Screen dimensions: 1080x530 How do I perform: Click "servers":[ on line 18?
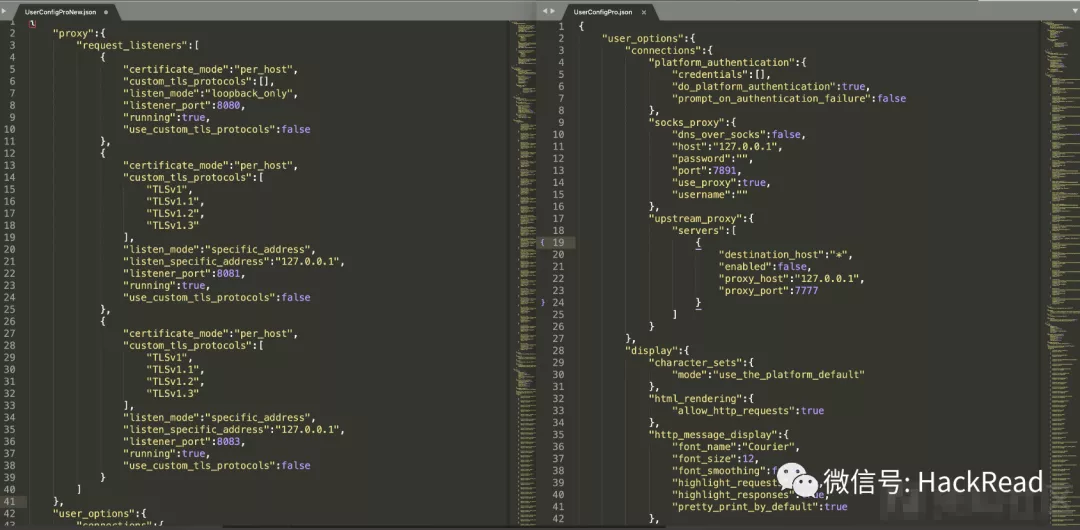(x=704, y=231)
